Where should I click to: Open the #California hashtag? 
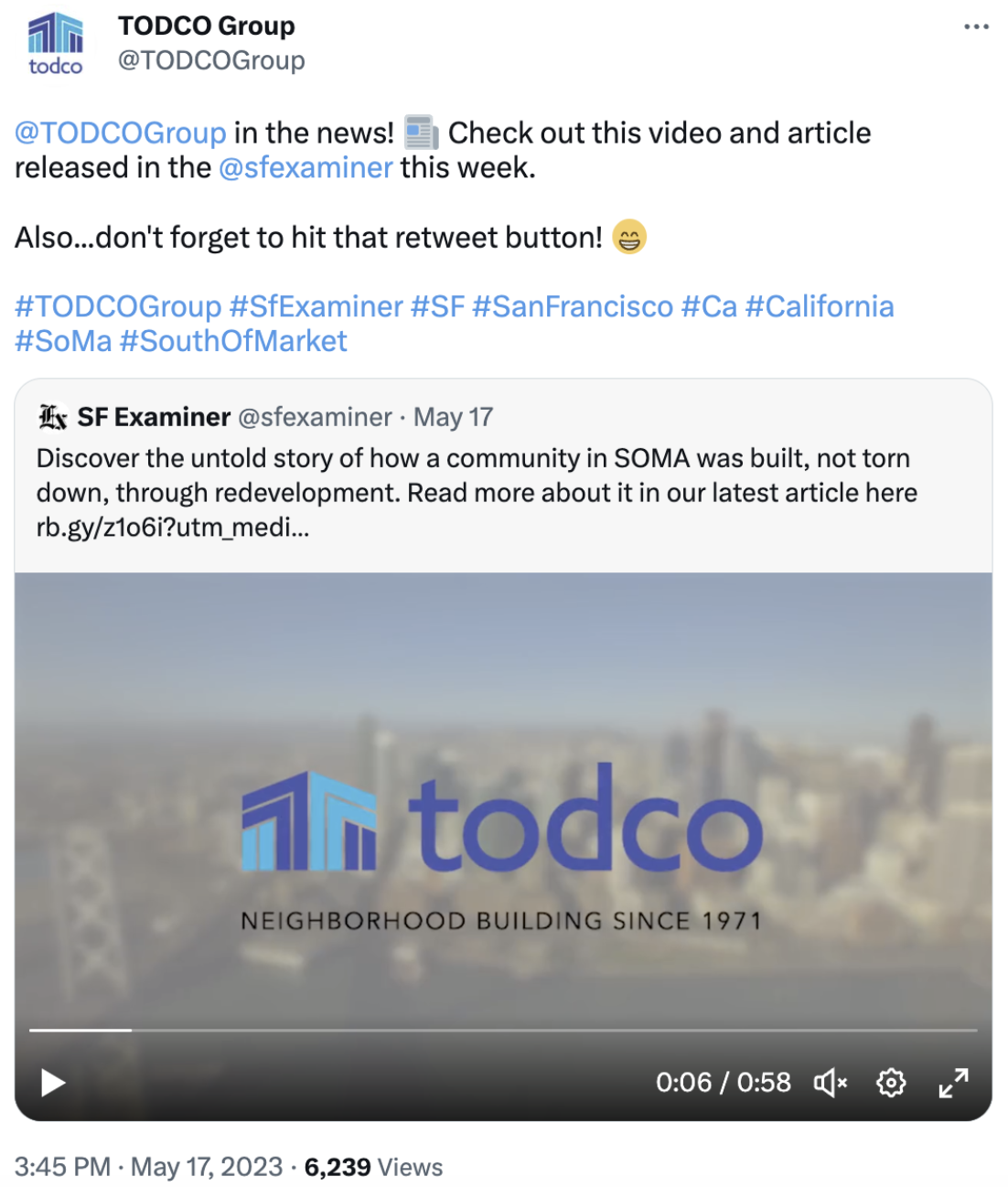pos(820,306)
